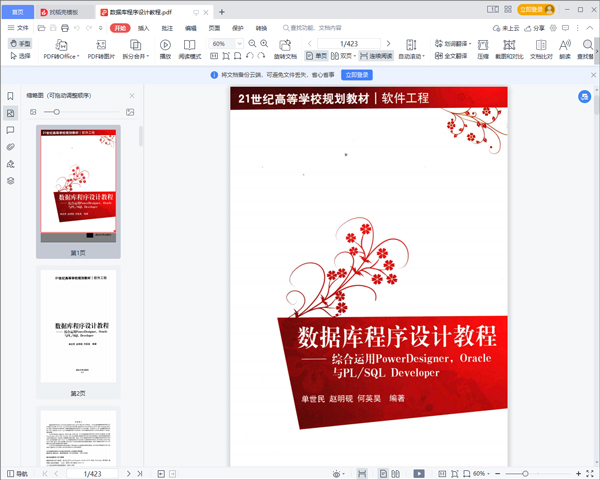Go to next page with ribbon arrow
This screenshot has height=480, width=600.
tap(388, 43)
